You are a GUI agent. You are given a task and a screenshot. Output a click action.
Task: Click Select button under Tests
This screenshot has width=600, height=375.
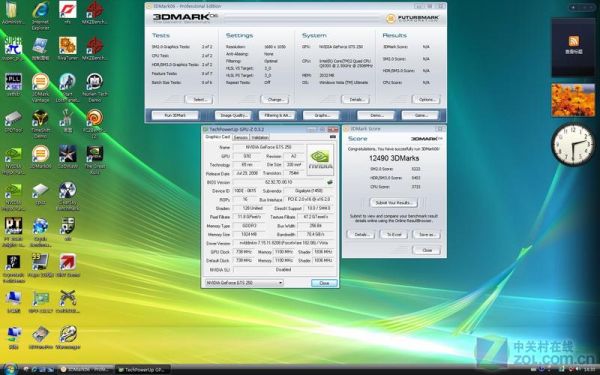pyautogui.click(x=199, y=99)
